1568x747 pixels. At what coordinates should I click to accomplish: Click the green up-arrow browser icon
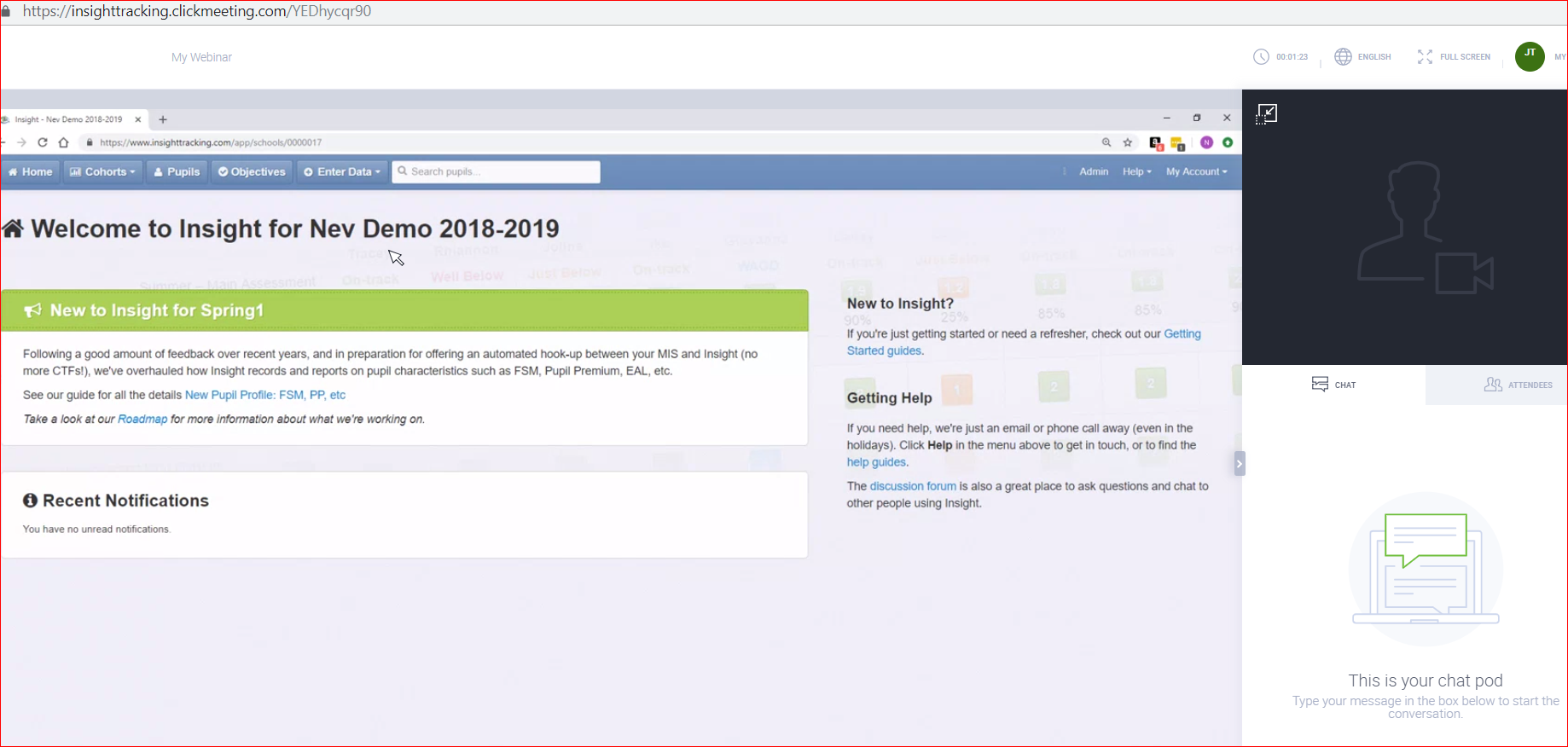1228,142
